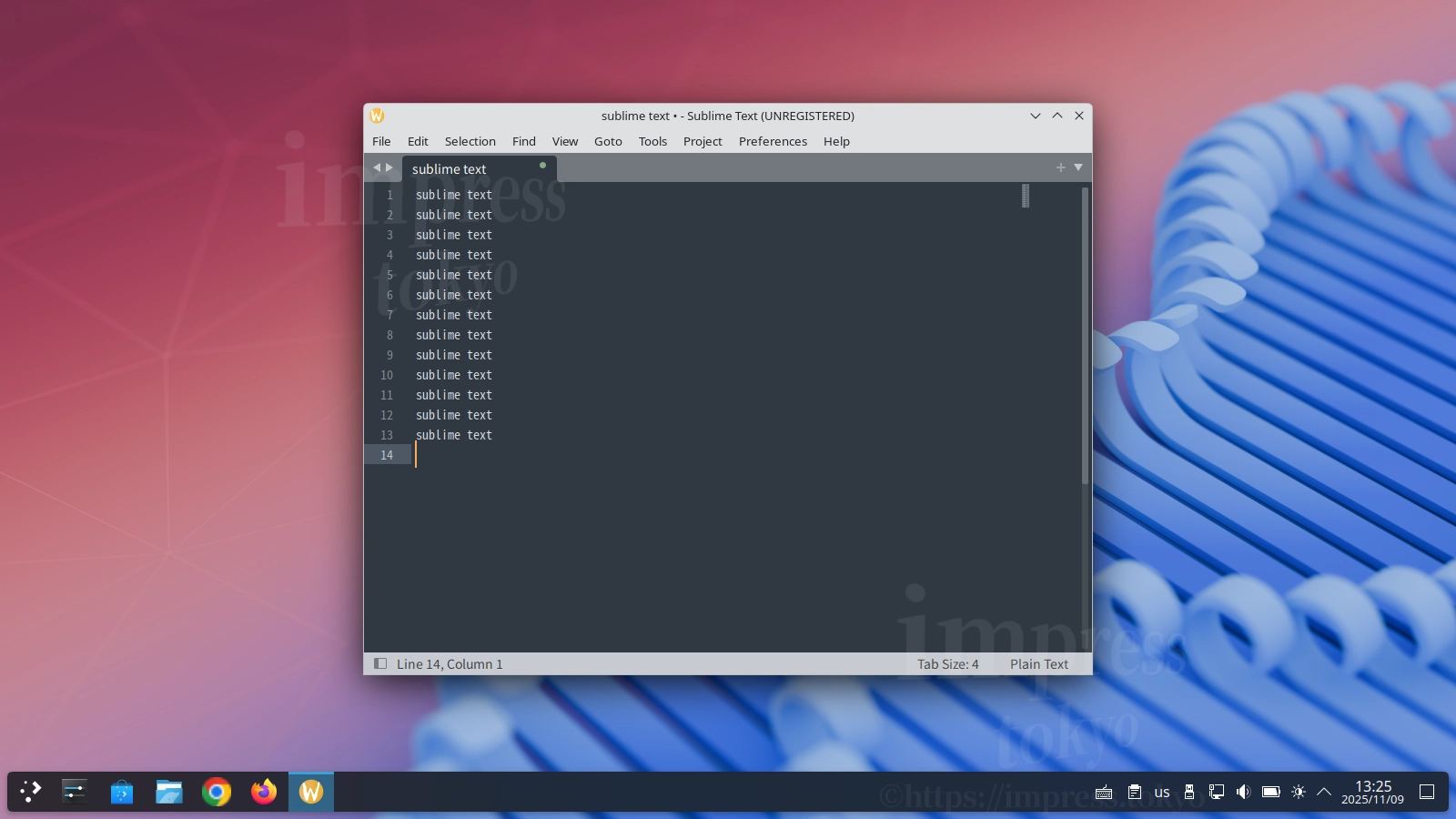This screenshot has height=819, width=1456.
Task: Open the removable devices tray icon
Action: click(x=1188, y=792)
